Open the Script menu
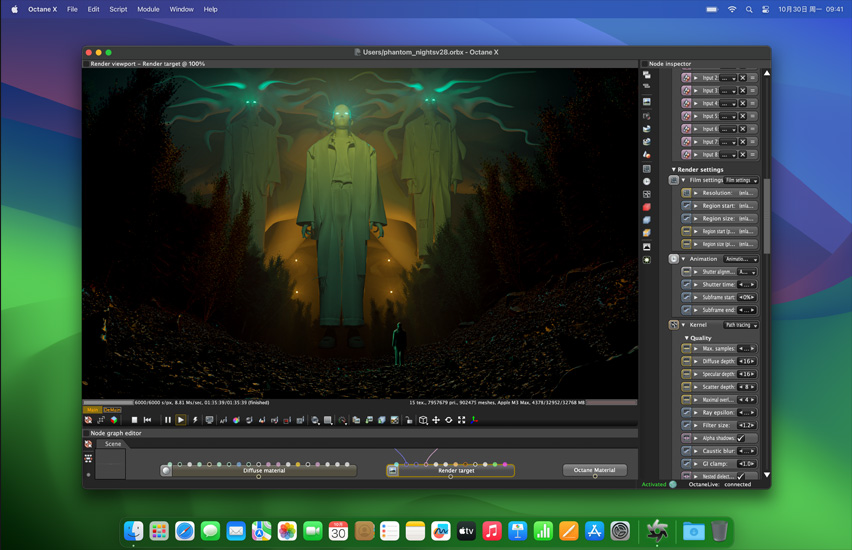The height and width of the screenshot is (550, 852). 118,9
